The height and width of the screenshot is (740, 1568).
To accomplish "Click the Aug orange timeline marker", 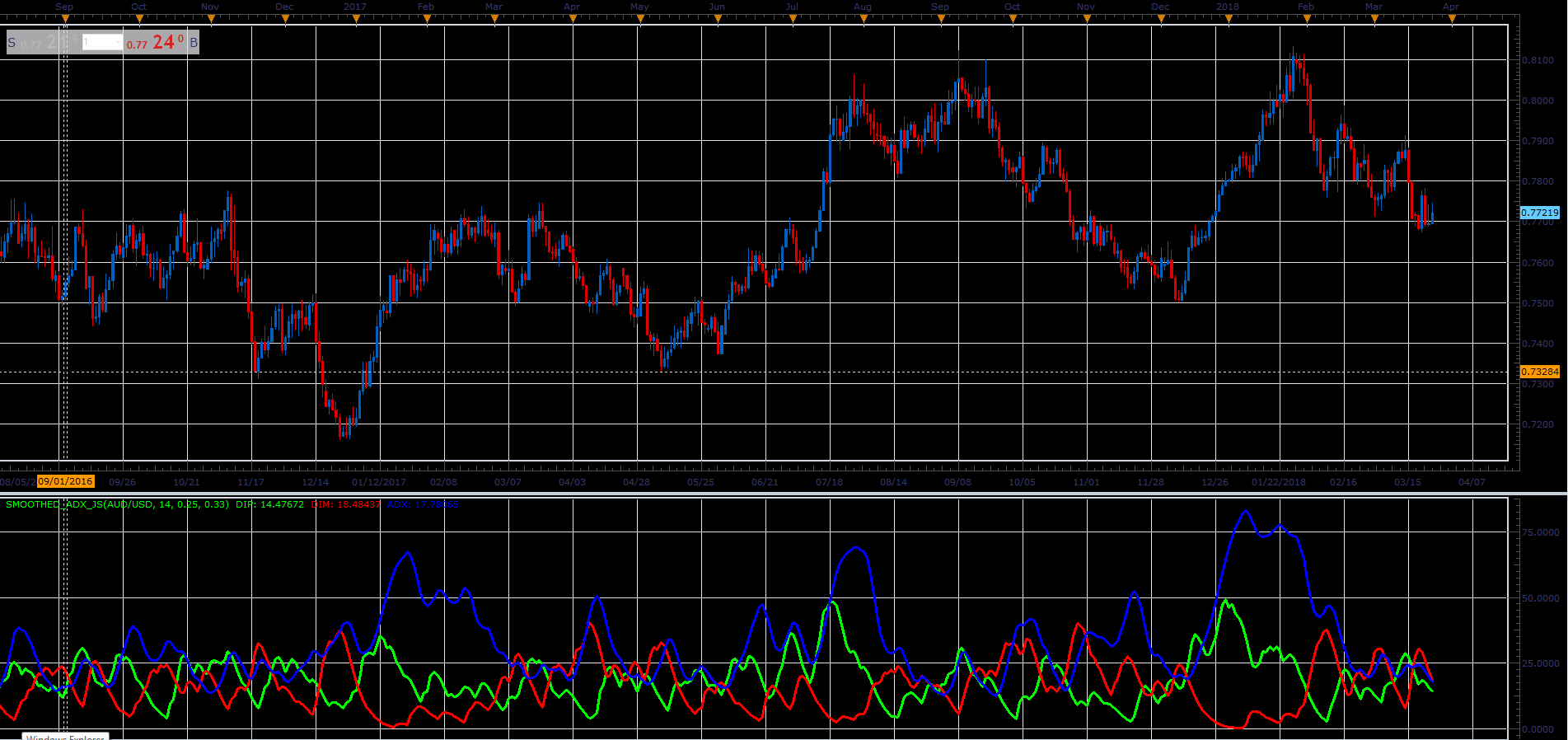I will coord(864,20).
